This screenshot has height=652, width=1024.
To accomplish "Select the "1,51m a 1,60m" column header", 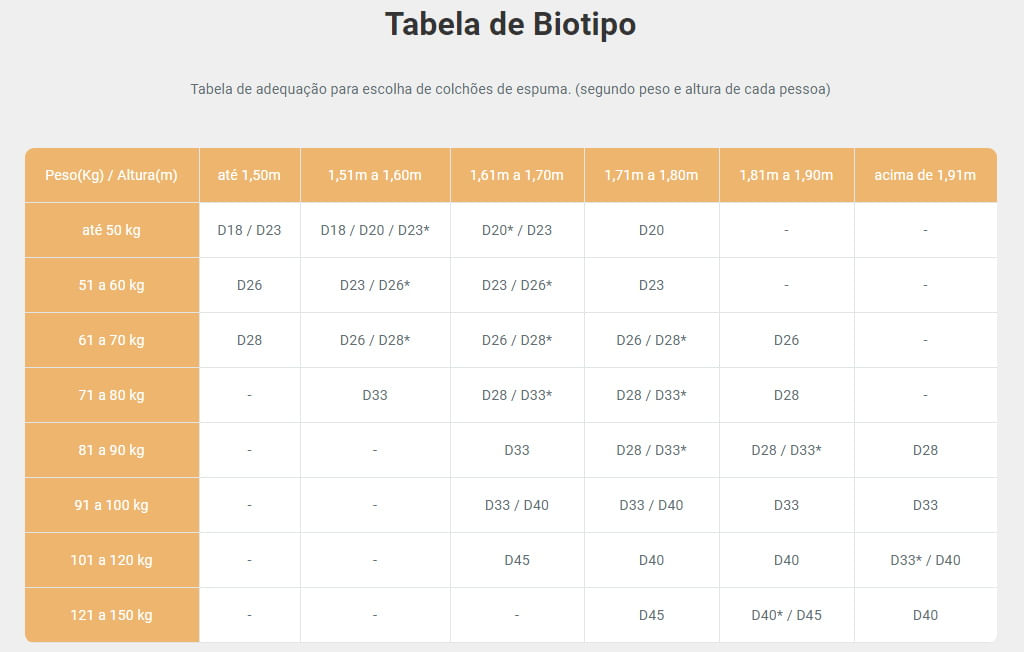I will coord(375,175).
